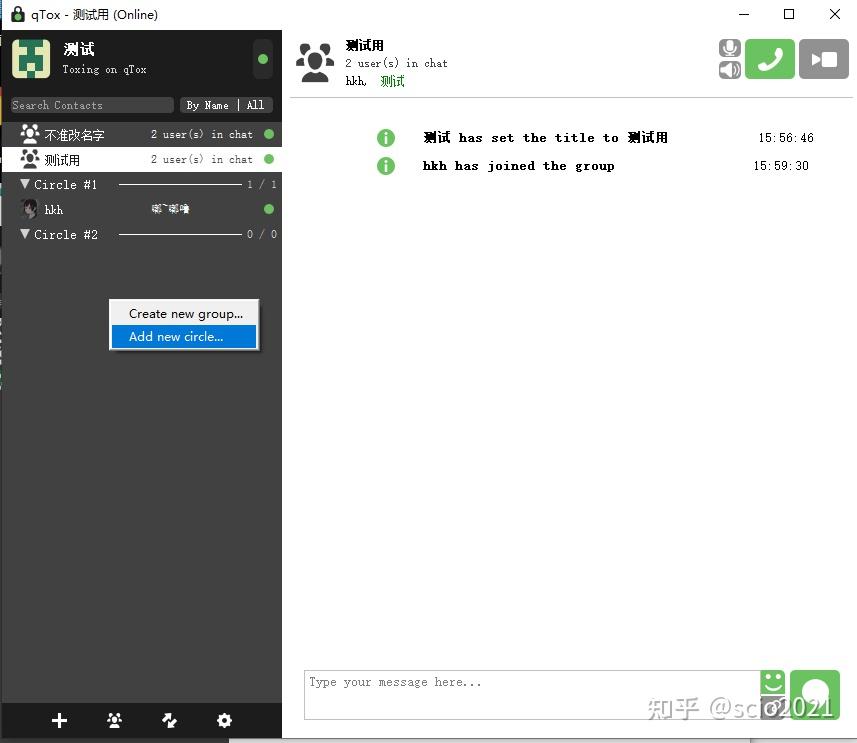Send message using the green send icon
The image size is (857, 743).
[x=815, y=693]
